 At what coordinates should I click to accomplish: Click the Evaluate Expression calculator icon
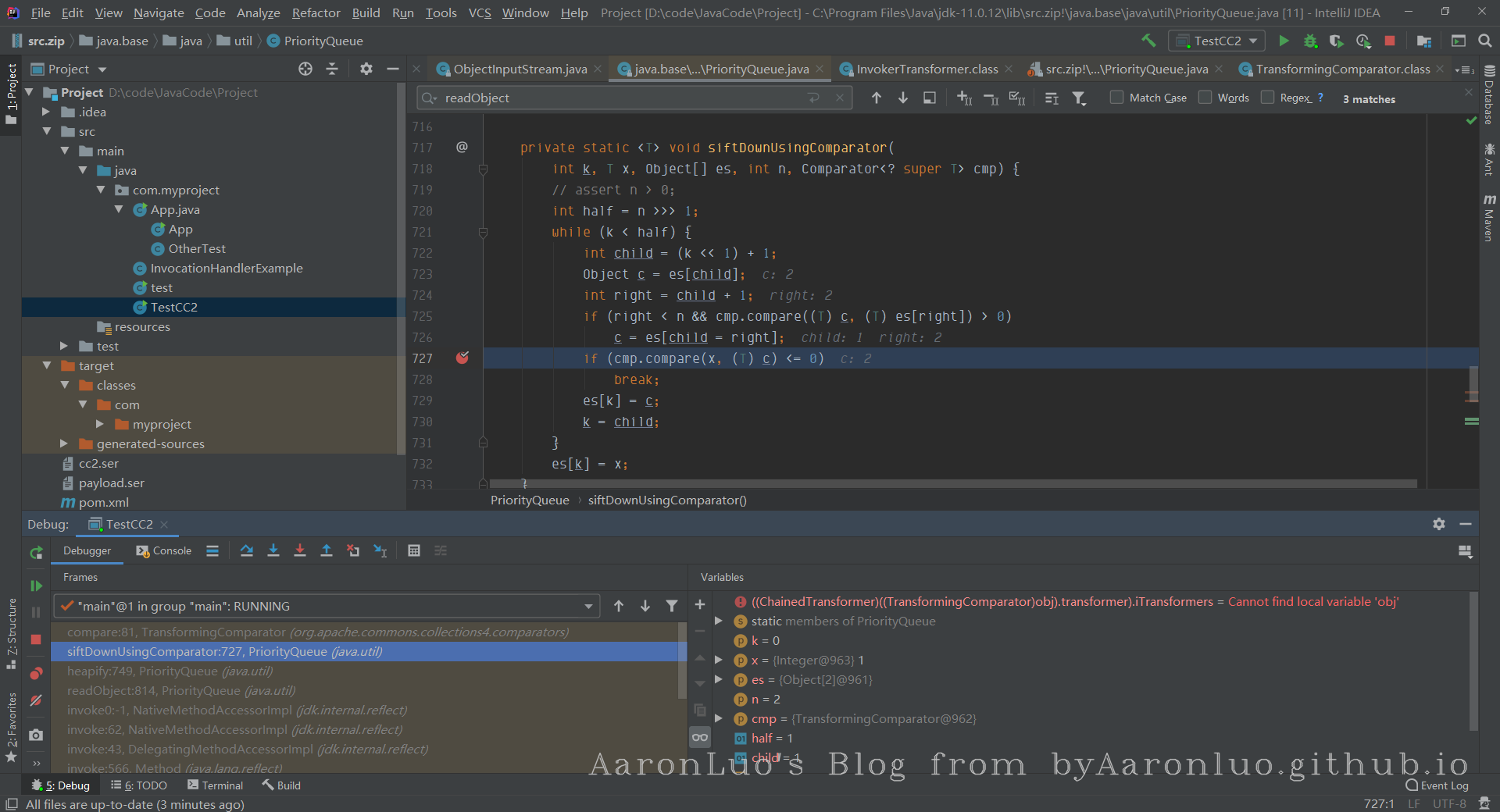coord(414,551)
